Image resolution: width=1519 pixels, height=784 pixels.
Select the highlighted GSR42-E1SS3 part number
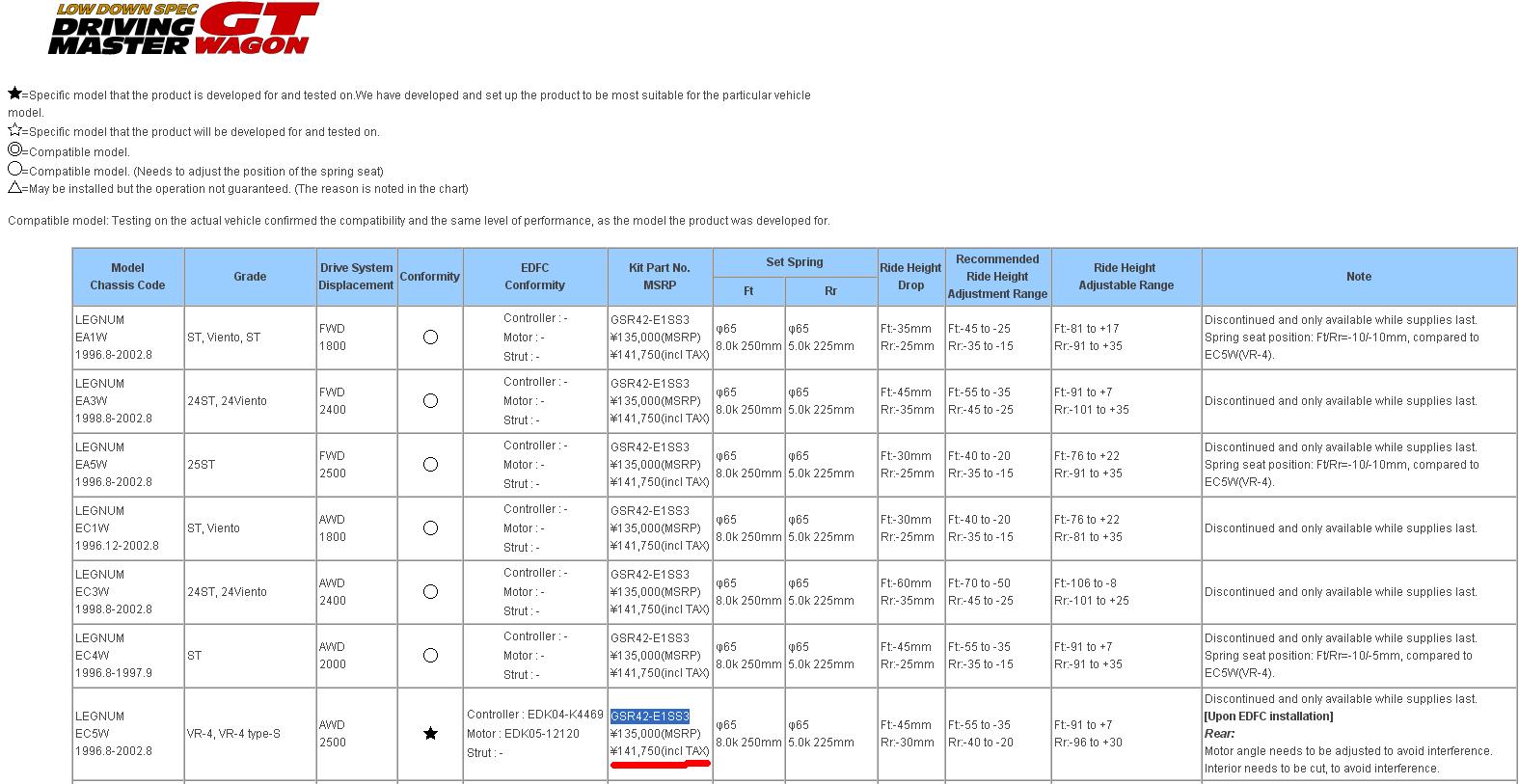coord(650,716)
